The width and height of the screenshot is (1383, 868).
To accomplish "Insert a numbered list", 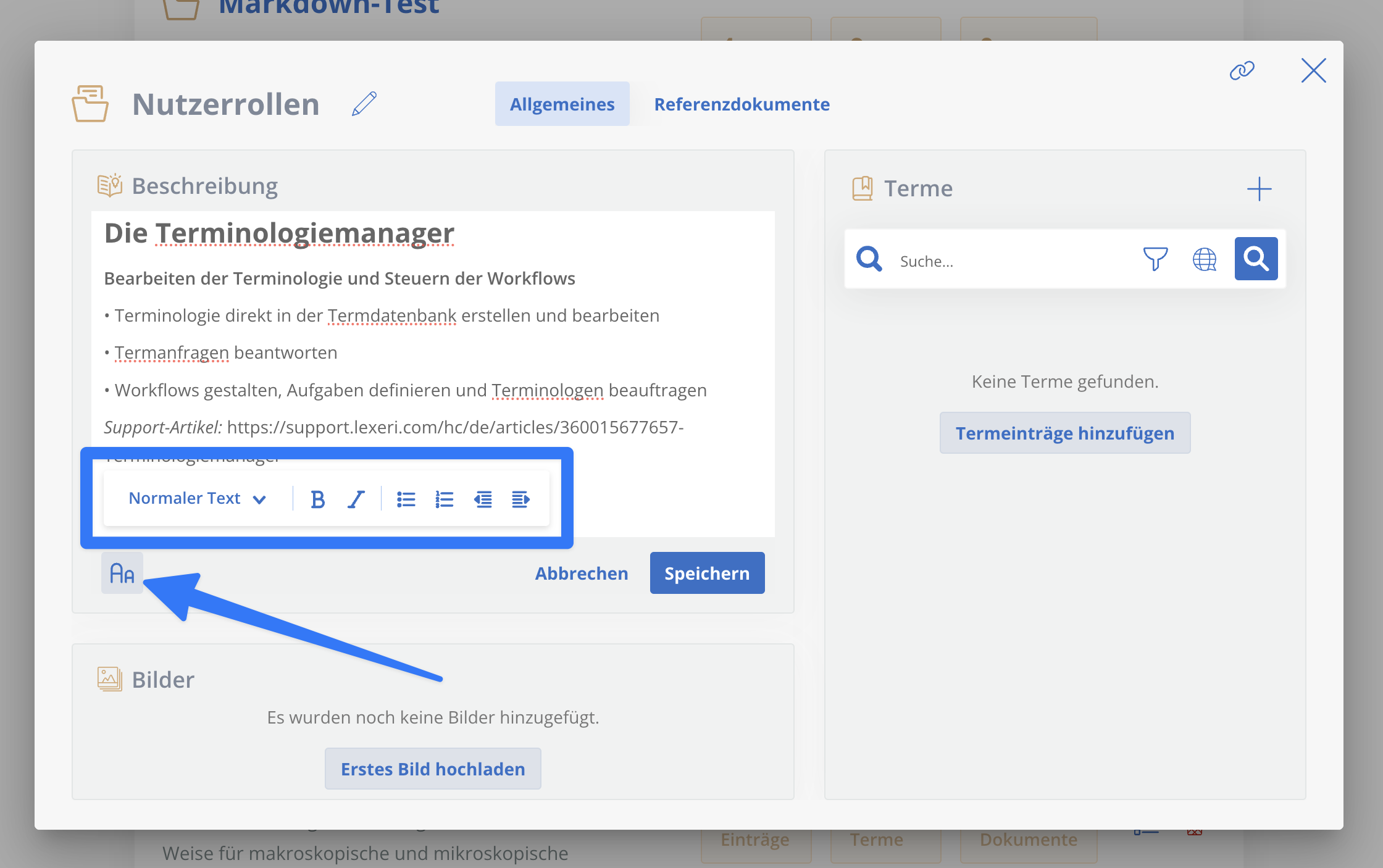I will click(x=445, y=499).
